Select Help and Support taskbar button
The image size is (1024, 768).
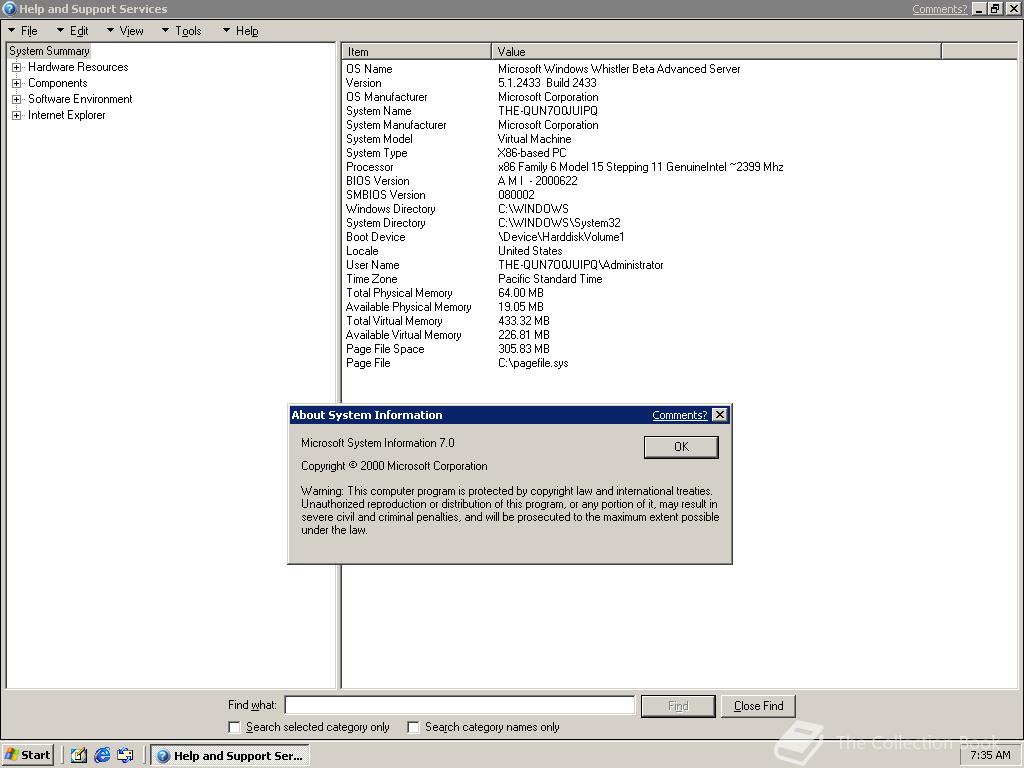click(230, 756)
